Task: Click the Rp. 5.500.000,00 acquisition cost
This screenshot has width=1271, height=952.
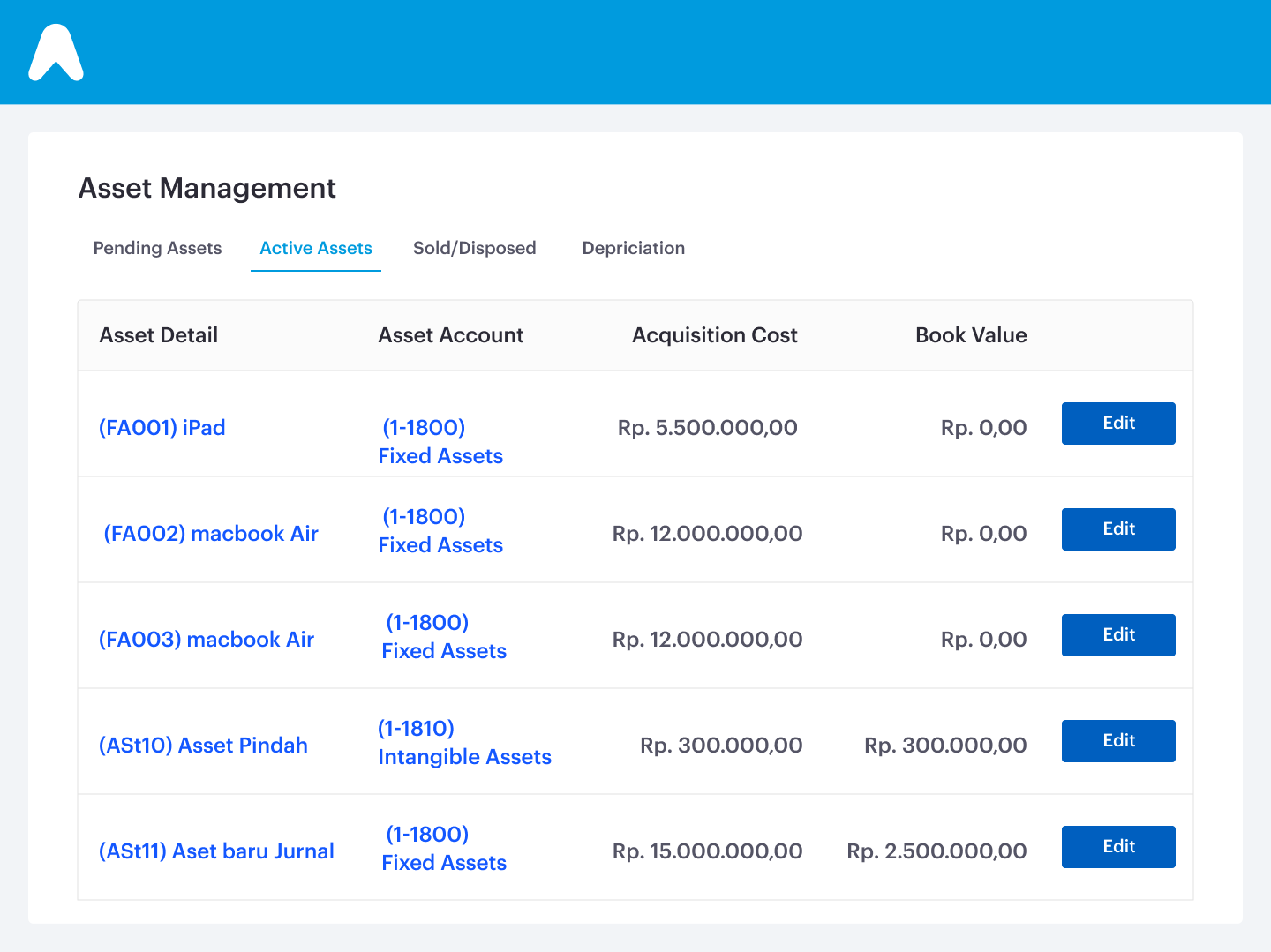Action: coord(708,428)
